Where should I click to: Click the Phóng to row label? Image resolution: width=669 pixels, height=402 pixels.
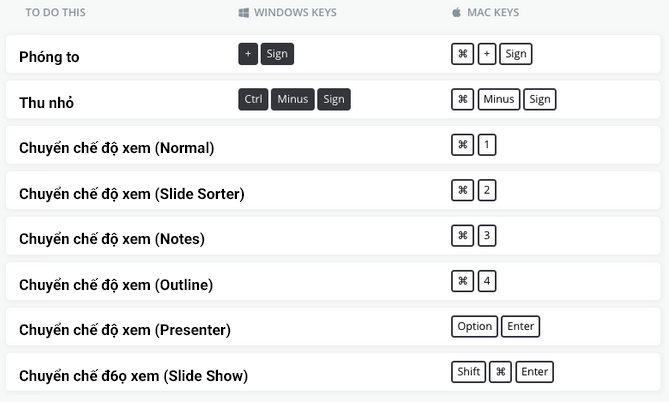49,57
